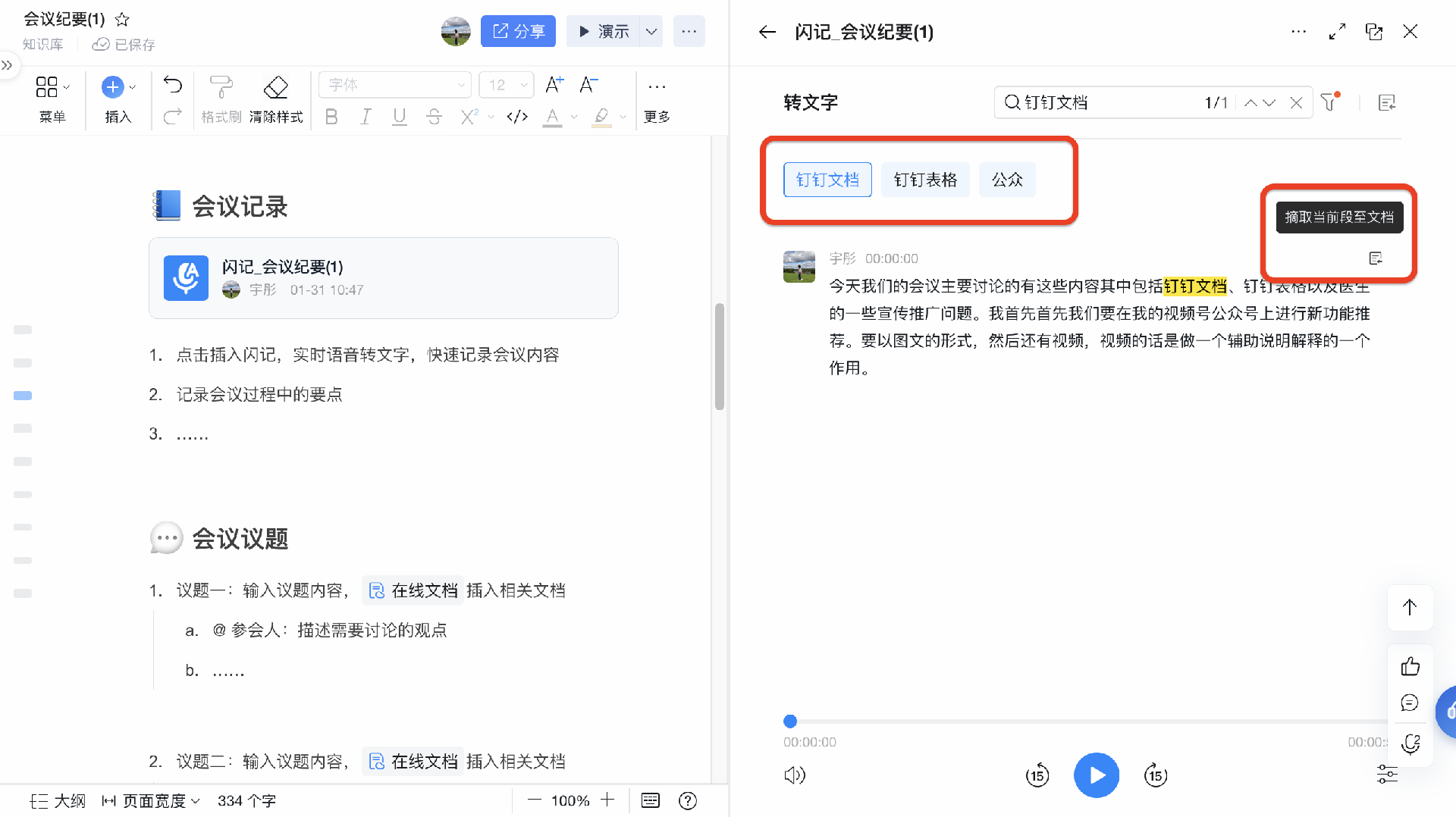Start the 演示 presentation
The height and width of the screenshot is (817, 1456).
(x=603, y=31)
